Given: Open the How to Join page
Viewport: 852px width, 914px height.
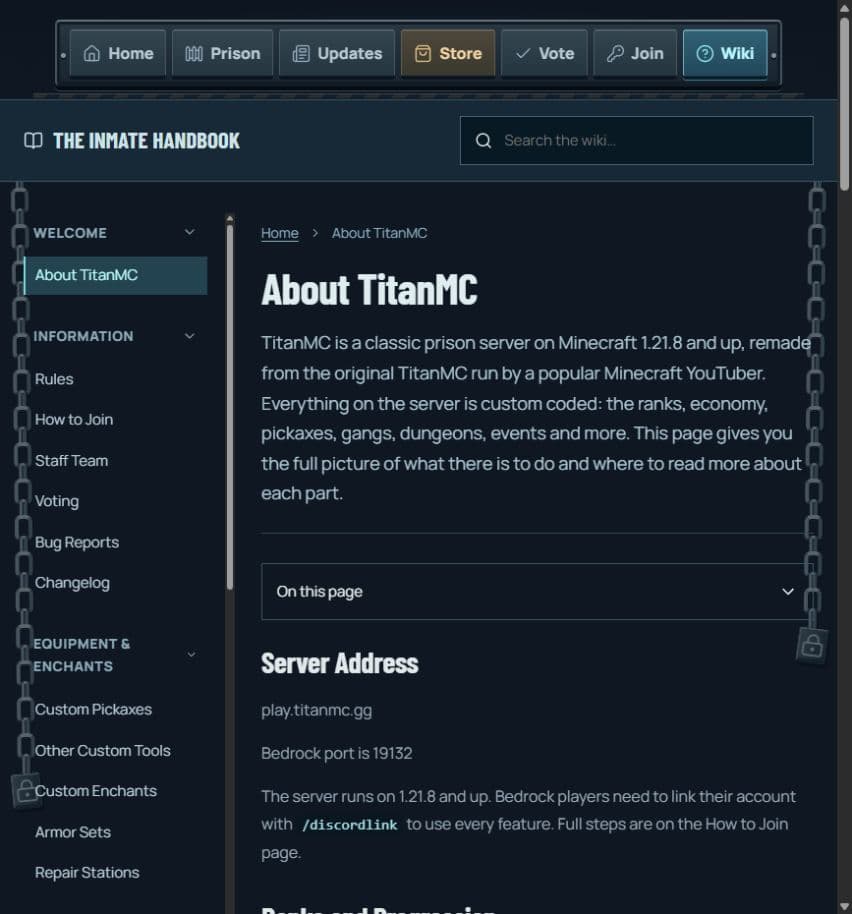Looking at the screenshot, I should pyautogui.click(x=74, y=419).
